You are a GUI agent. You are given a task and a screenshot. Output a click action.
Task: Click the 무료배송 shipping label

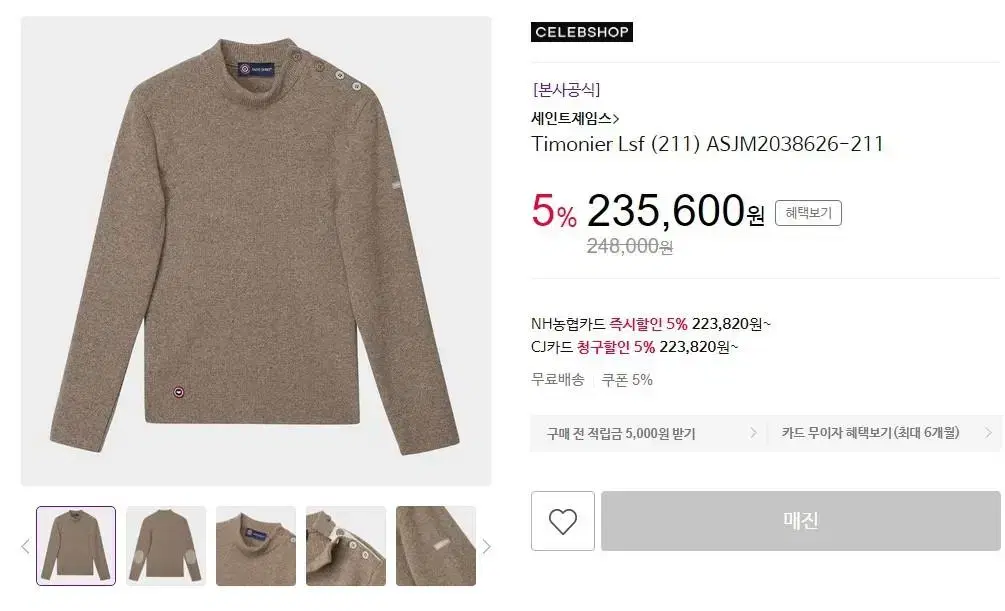(558, 380)
